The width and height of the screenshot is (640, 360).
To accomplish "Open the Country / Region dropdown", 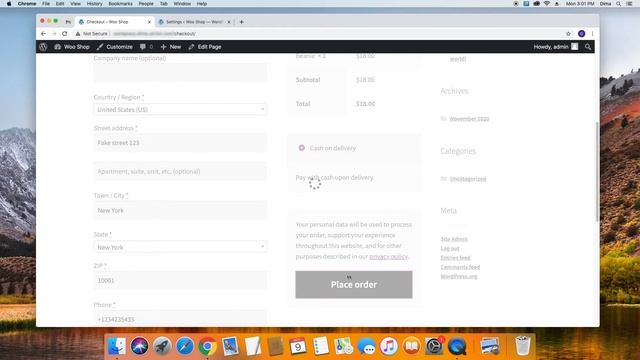I will click(x=180, y=109).
